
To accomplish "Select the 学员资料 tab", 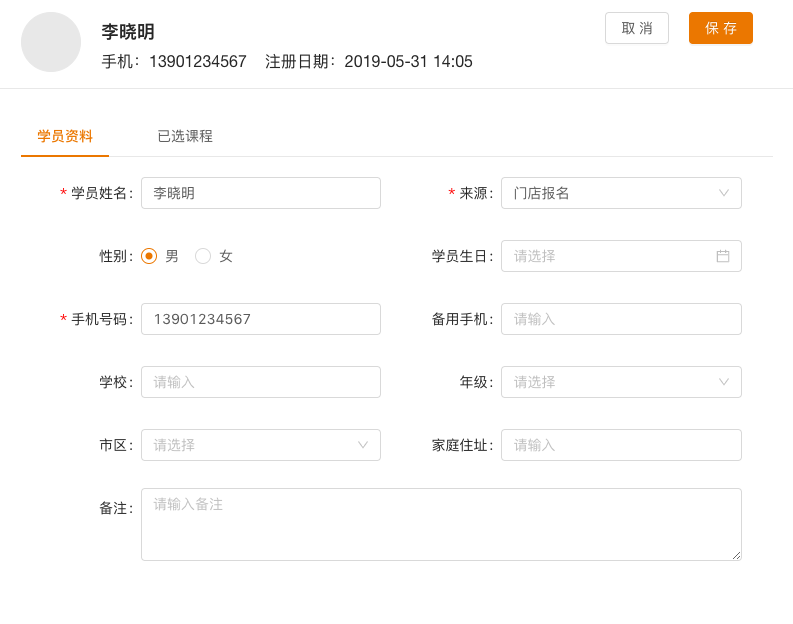I will [x=65, y=136].
